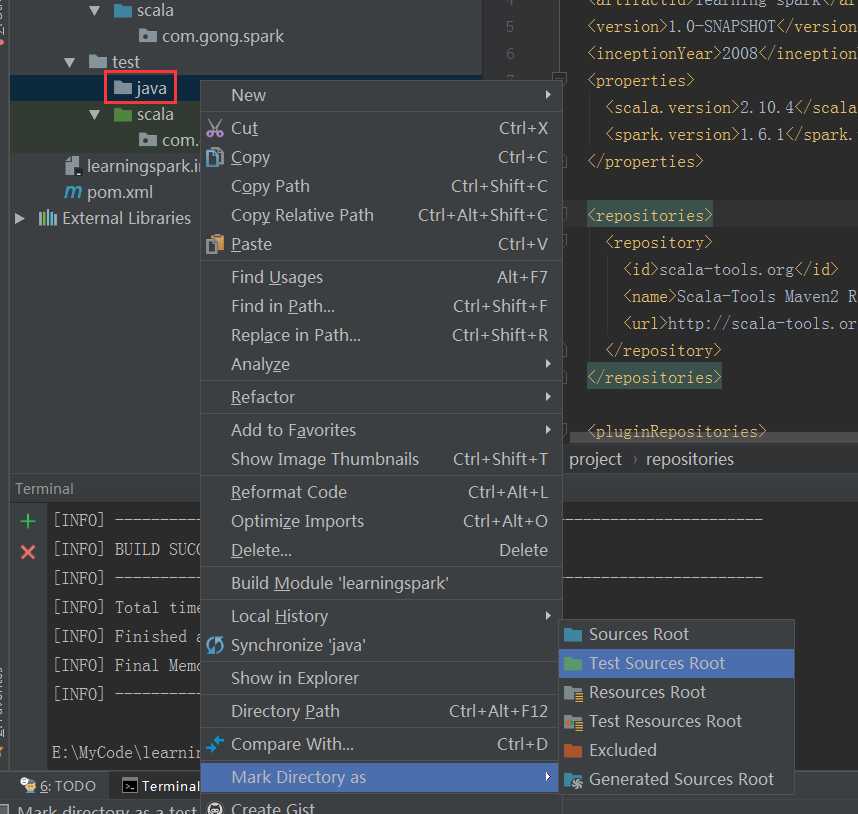Screen dimensions: 858x814
Task: Click the Compare With arrows icon
Action: 215,743
